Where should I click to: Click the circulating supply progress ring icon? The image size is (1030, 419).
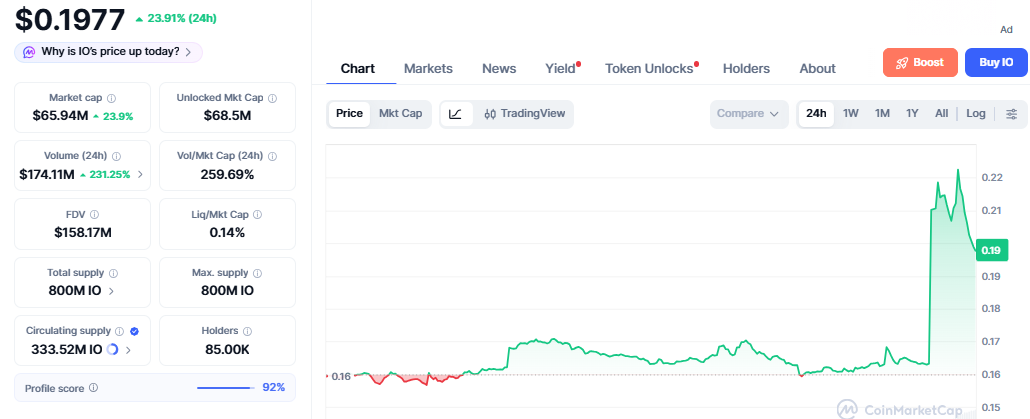(112, 349)
